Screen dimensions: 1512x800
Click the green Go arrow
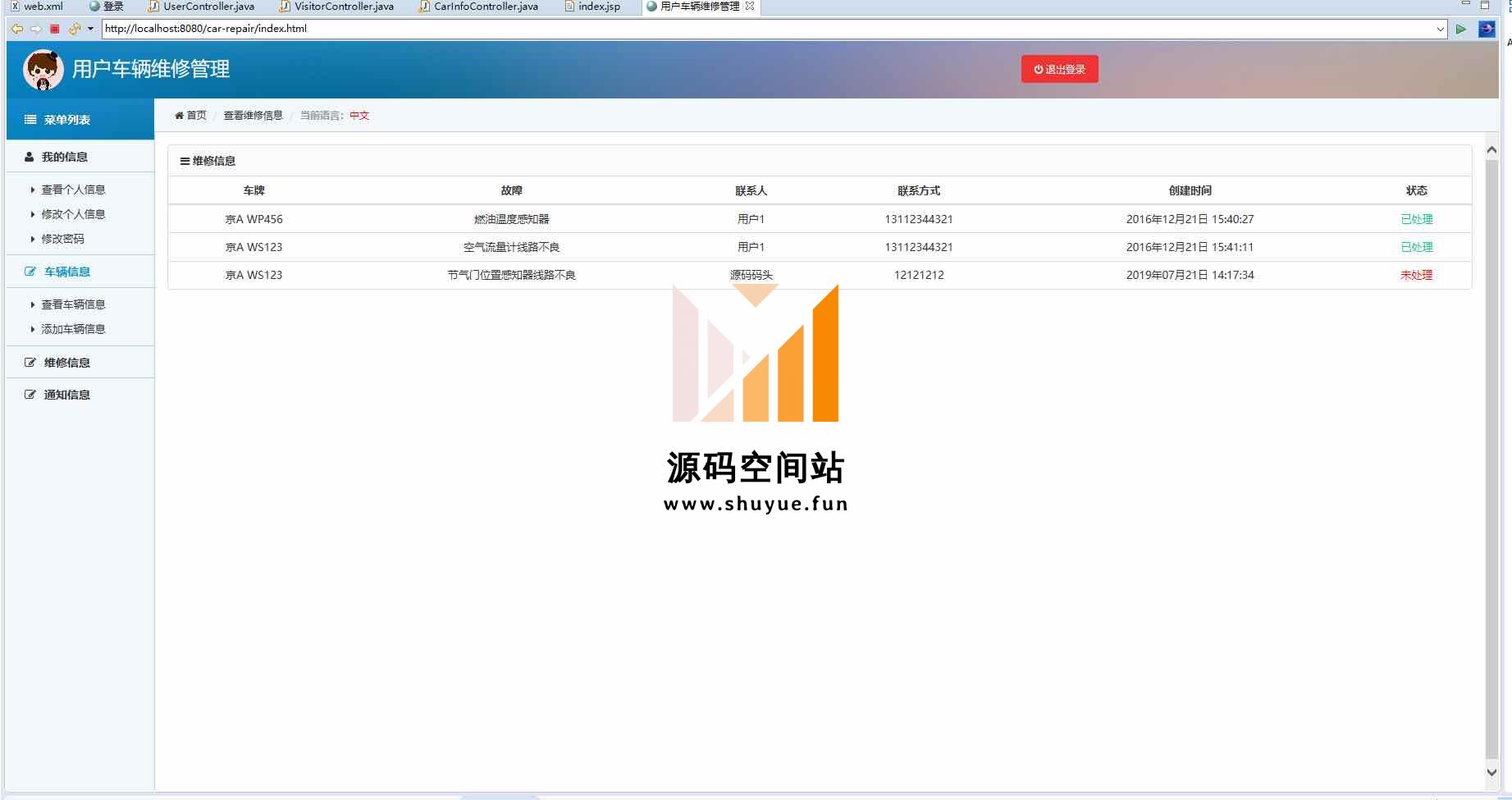pyautogui.click(x=1461, y=29)
